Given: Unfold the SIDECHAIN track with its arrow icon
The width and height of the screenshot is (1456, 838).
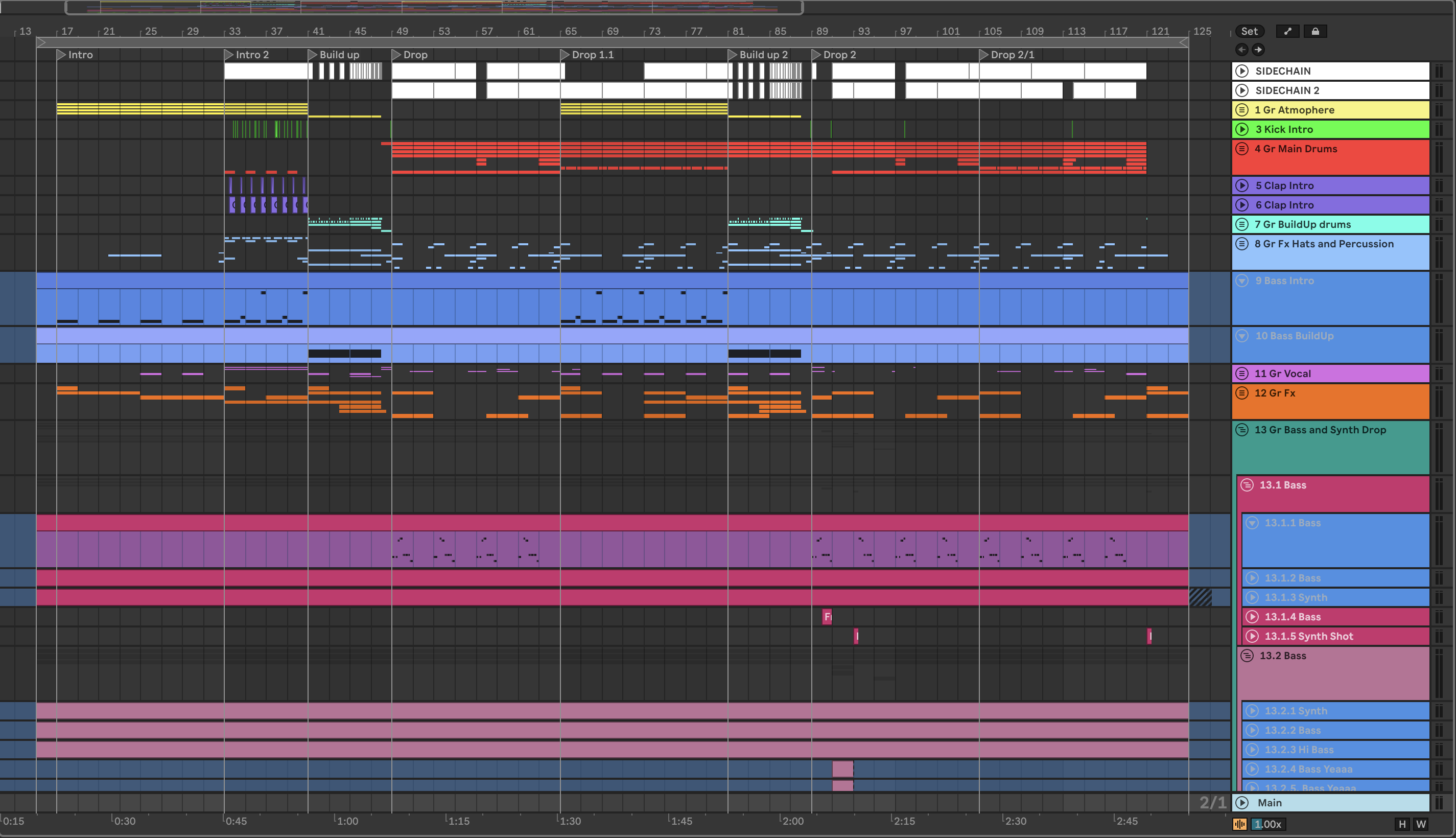Looking at the screenshot, I should pyautogui.click(x=1242, y=71).
